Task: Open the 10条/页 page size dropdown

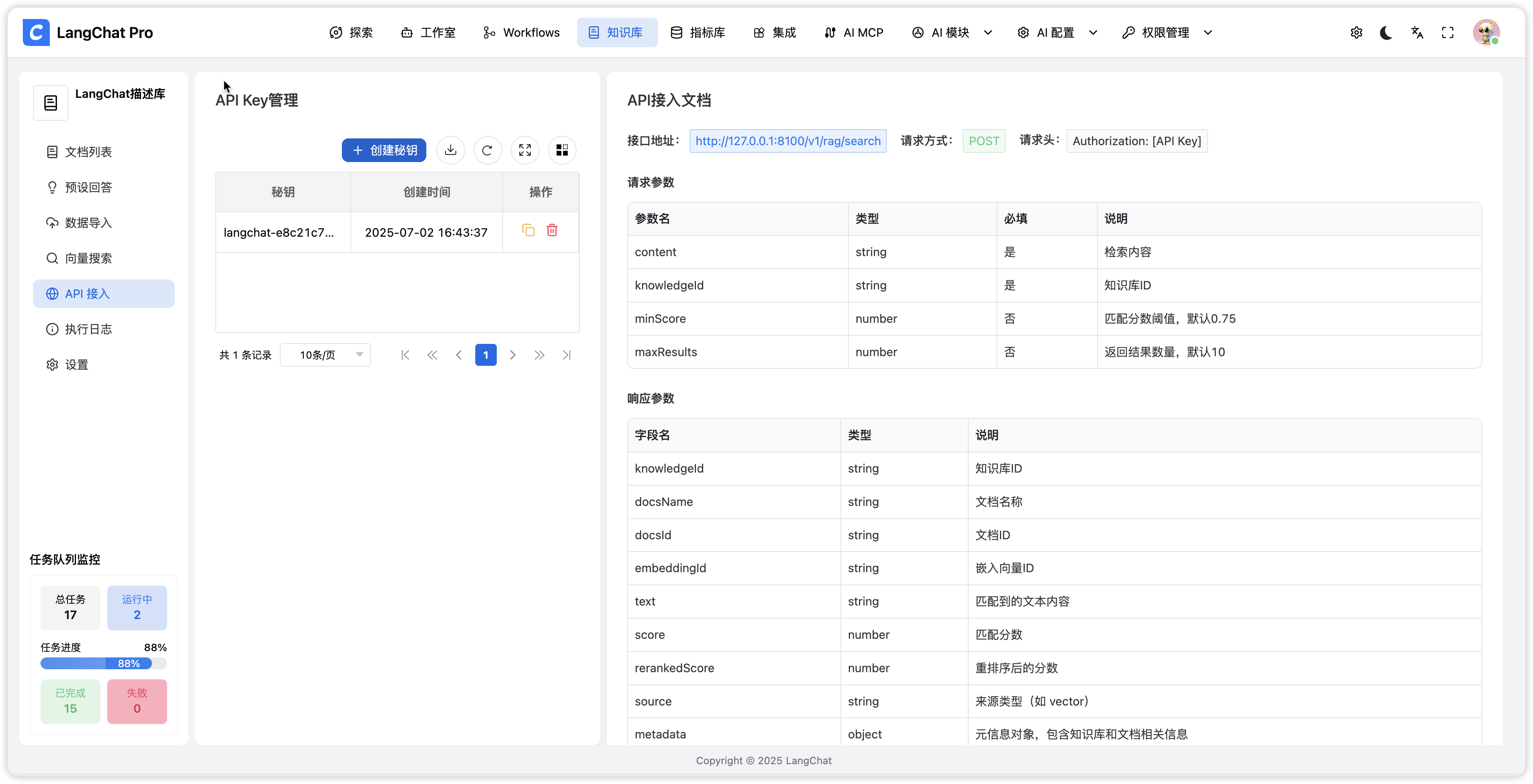Action: coord(325,355)
